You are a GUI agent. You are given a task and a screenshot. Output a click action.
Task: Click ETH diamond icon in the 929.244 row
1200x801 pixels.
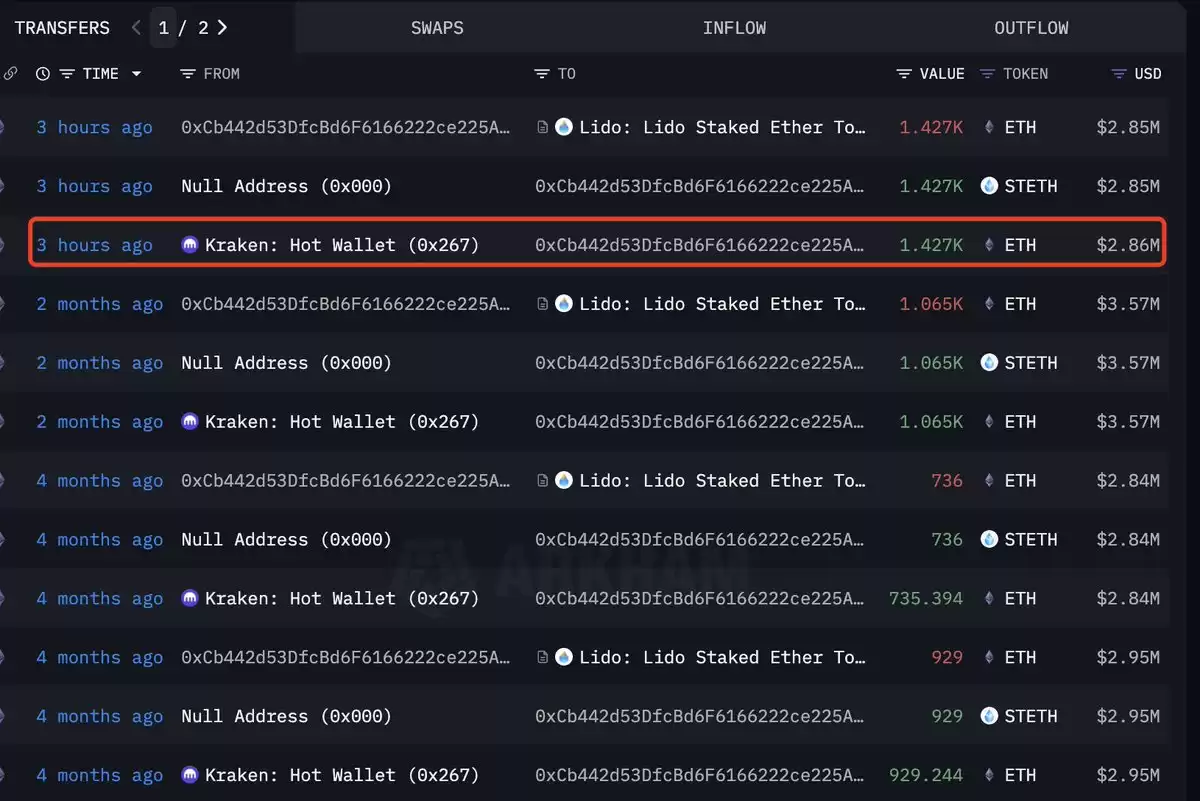(x=990, y=775)
